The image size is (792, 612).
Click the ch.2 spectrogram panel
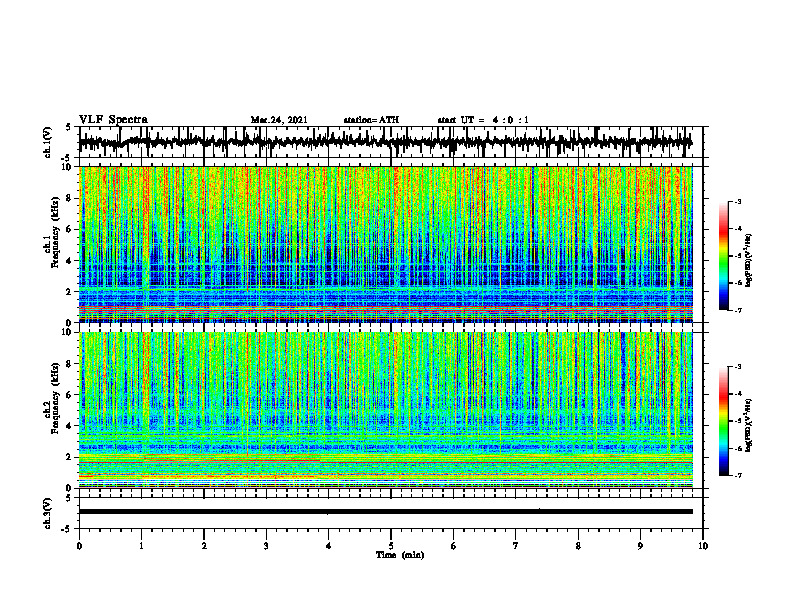[x=386, y=410]
